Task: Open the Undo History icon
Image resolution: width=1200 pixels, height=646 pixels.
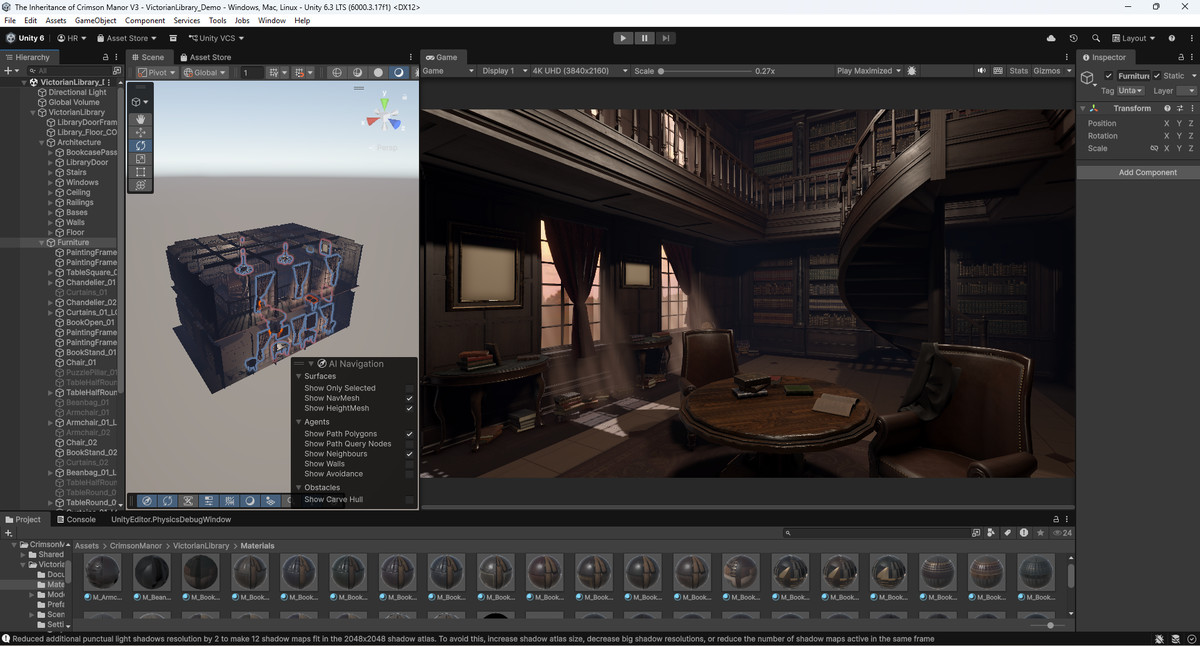Action: tap(1074, 38)
